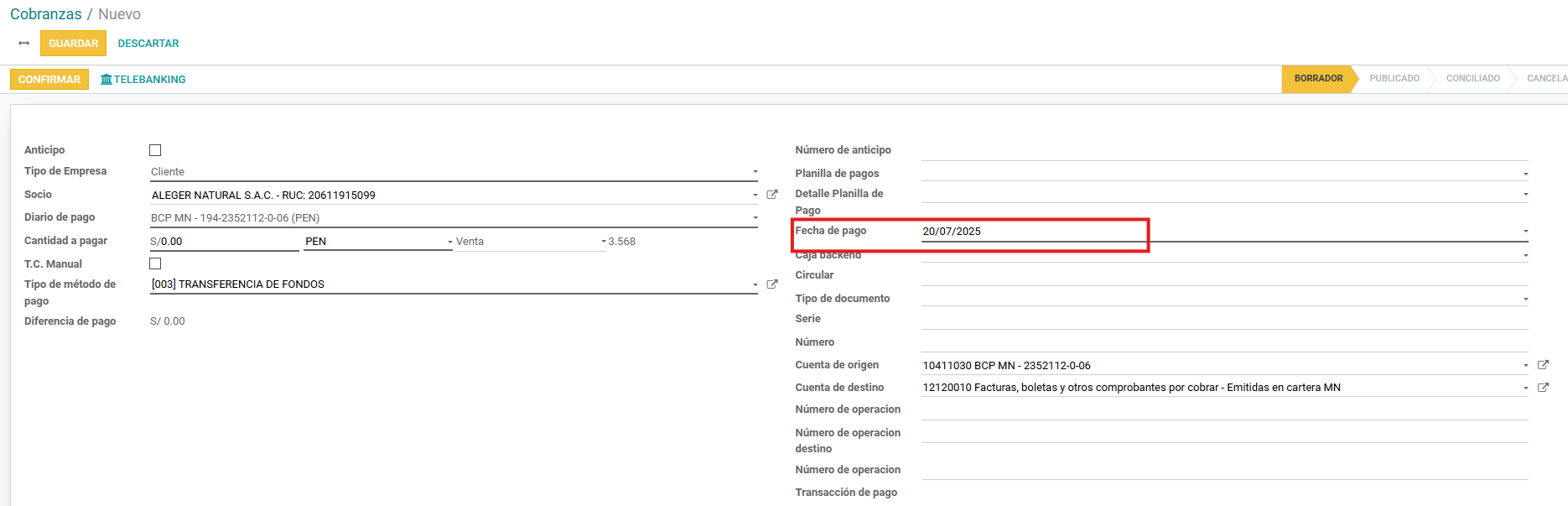Toggle the Anticipo checkbox
The height and width of the screenshot is (506, 1568).
pyautogui.click(x=155, y=150)
